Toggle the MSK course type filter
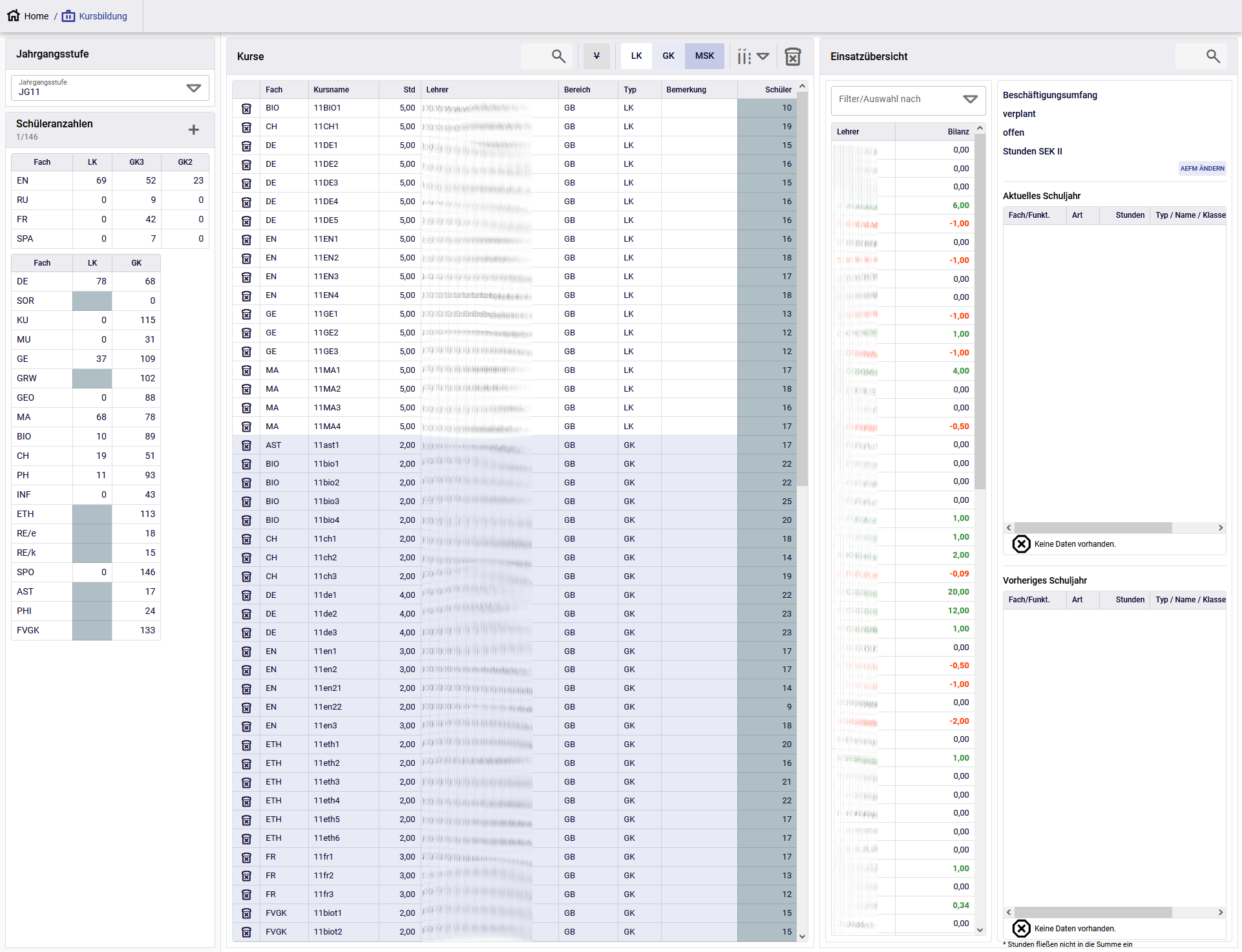 [704, 56]
